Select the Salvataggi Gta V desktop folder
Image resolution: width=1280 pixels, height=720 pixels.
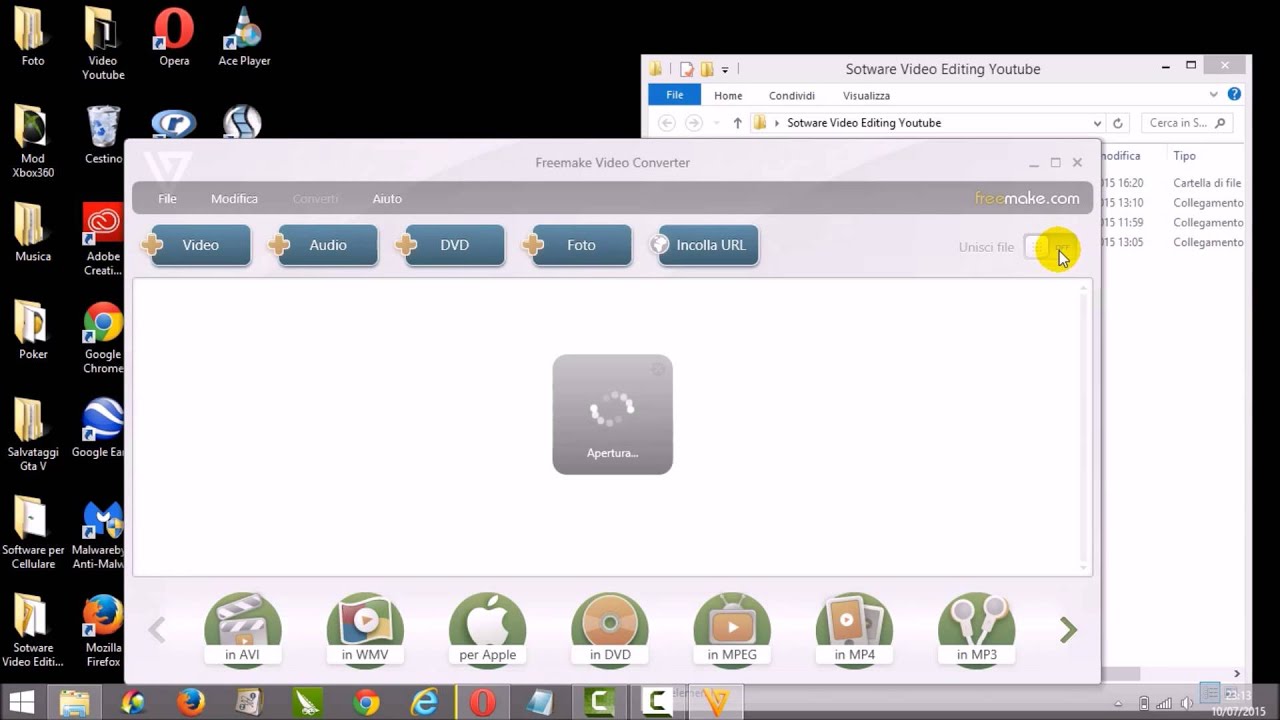click(33, 435)
